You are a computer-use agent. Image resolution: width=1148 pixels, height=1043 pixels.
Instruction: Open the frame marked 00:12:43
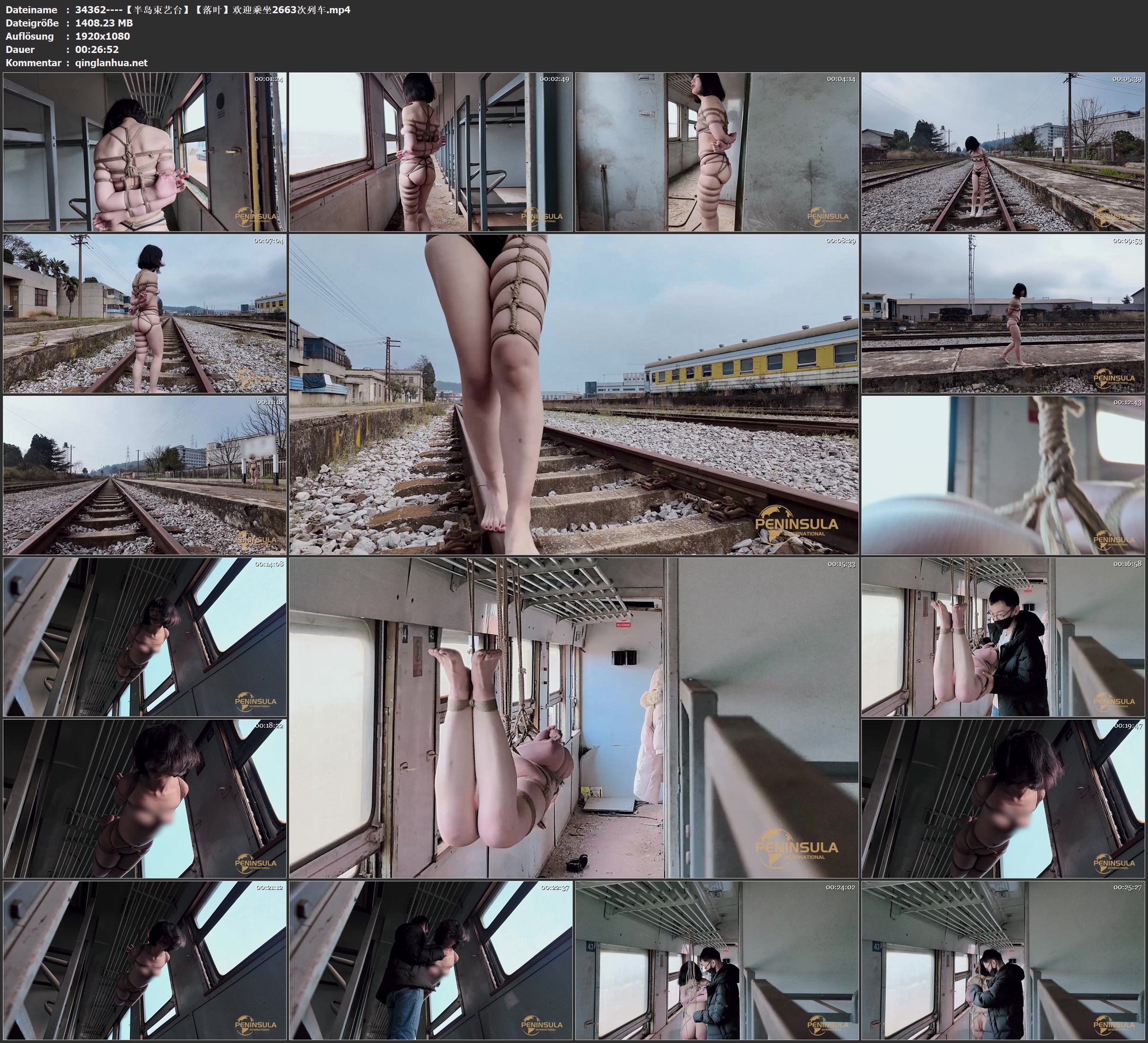[1002, 475]
